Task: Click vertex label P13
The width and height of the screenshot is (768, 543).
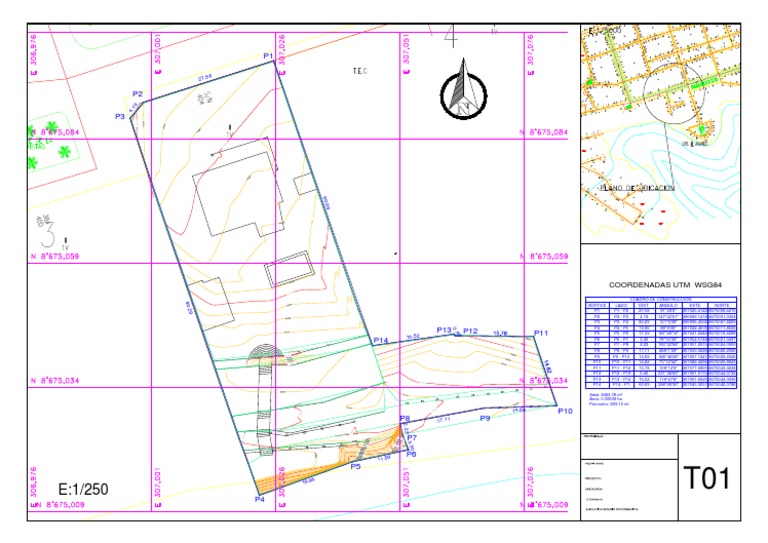Action: coord(444,330)
